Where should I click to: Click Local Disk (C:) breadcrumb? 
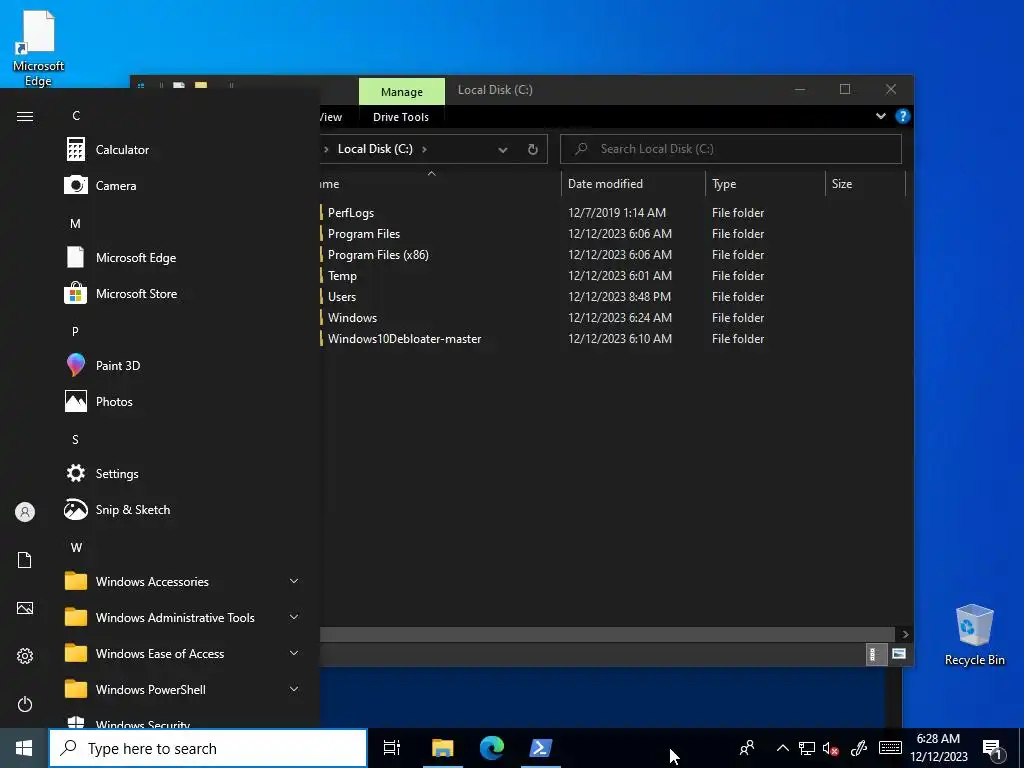[x=375, y=149]
